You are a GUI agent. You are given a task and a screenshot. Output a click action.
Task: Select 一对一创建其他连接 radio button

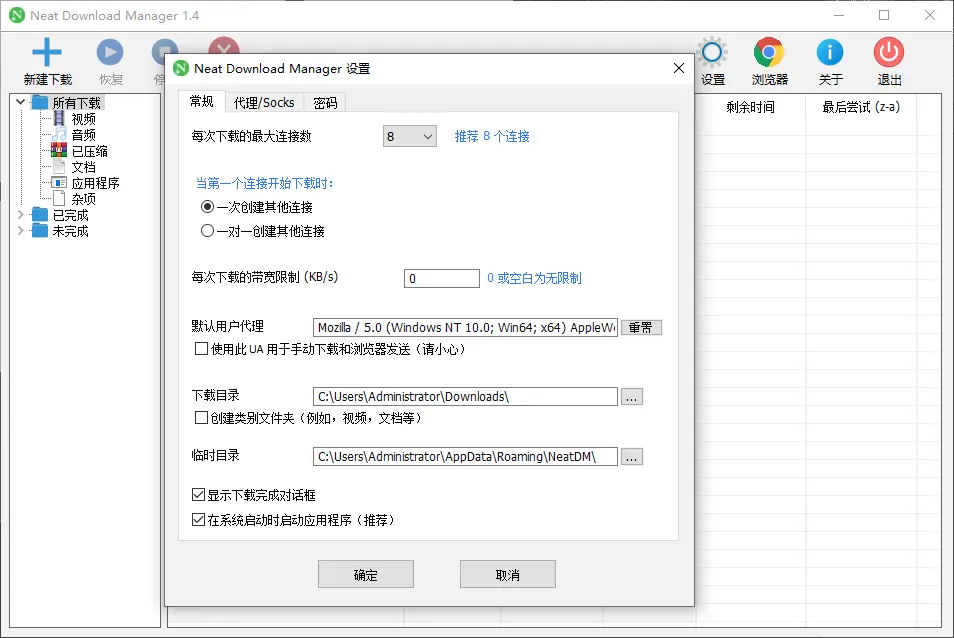click(207, 231)
